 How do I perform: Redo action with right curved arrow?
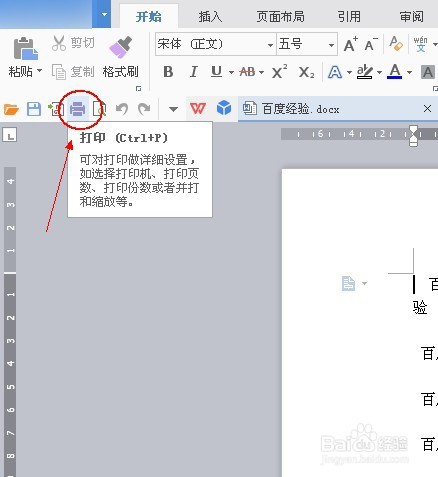144,109
